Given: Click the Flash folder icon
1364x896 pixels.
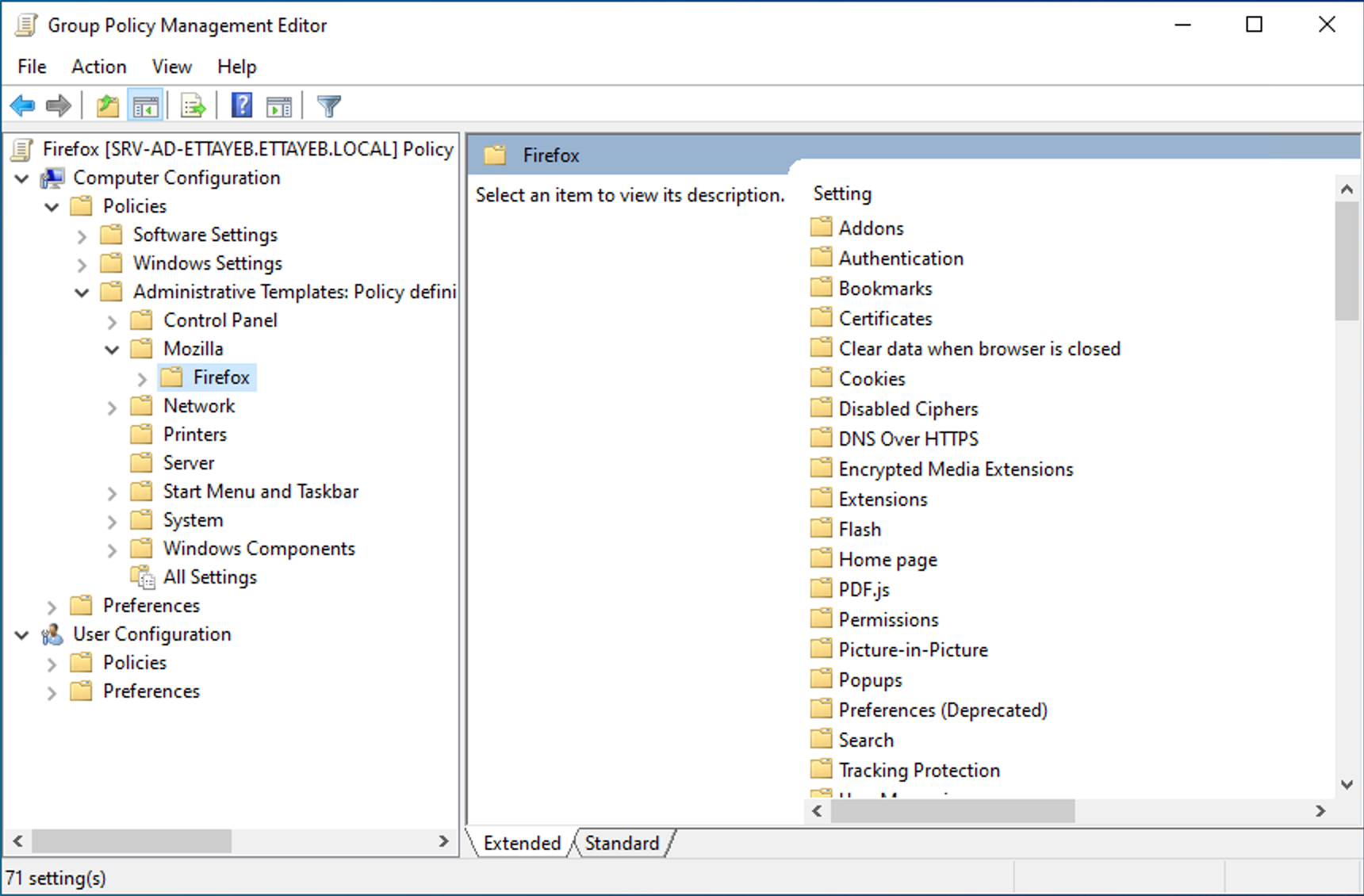Looking at the screenshot, I should click(x=822, y=529).
